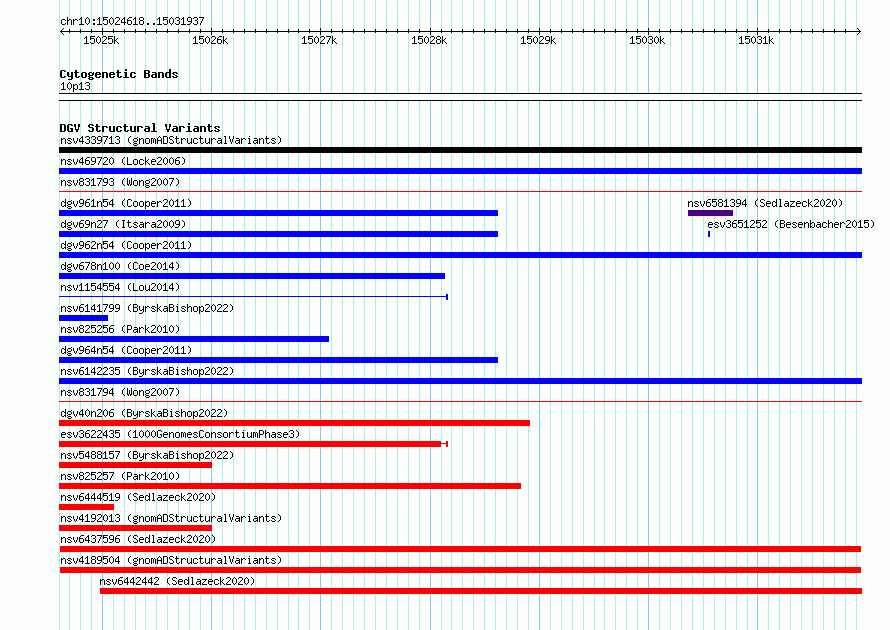890x630 pixels.
Task: Click esv3622435 (1000GenomesConsortiumPhase3) label
Action: coord(180,434)
